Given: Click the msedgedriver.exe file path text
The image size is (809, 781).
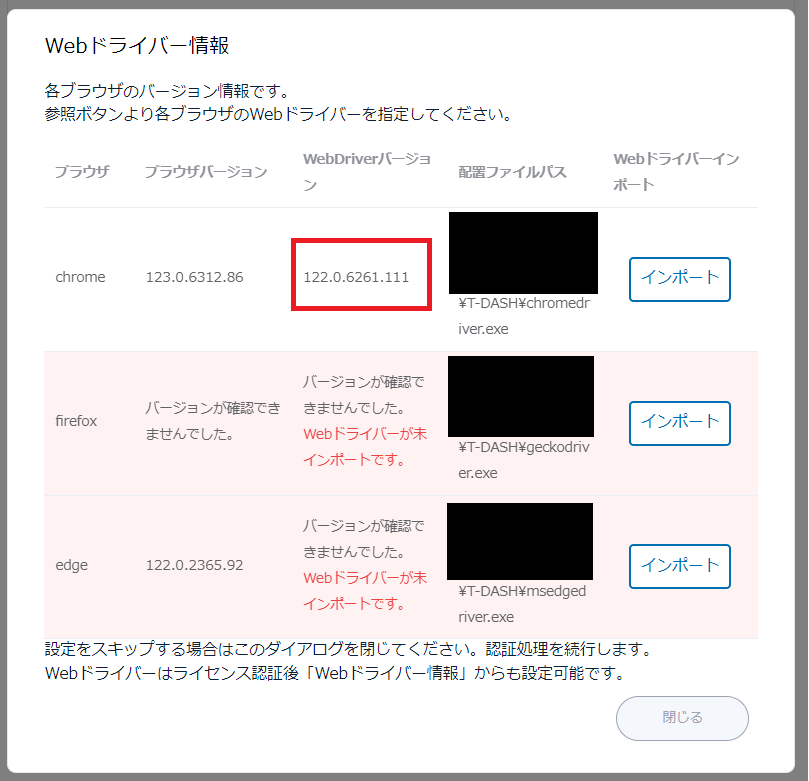Looking at the screenshot, I should coord(522,604).
